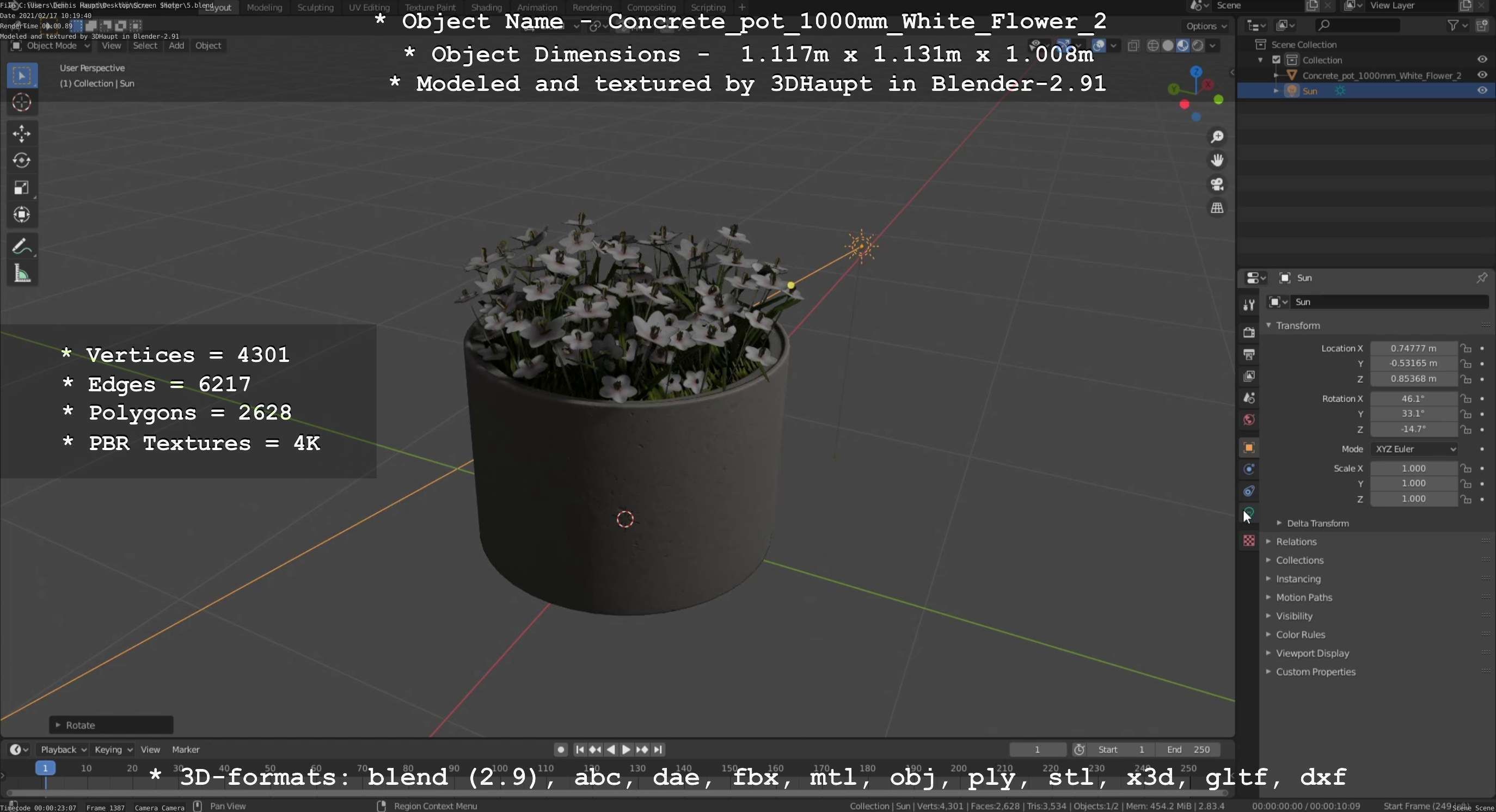Hide the Collection using its eye icon
This screenshot has width=1496, height=812.
(x=1482, y=59)
